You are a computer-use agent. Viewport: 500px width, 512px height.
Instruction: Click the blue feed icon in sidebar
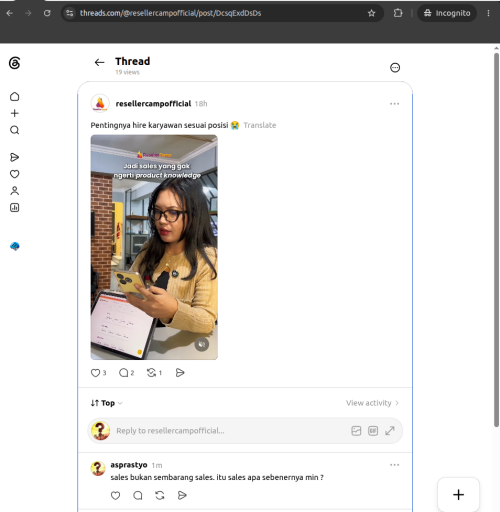15,246
